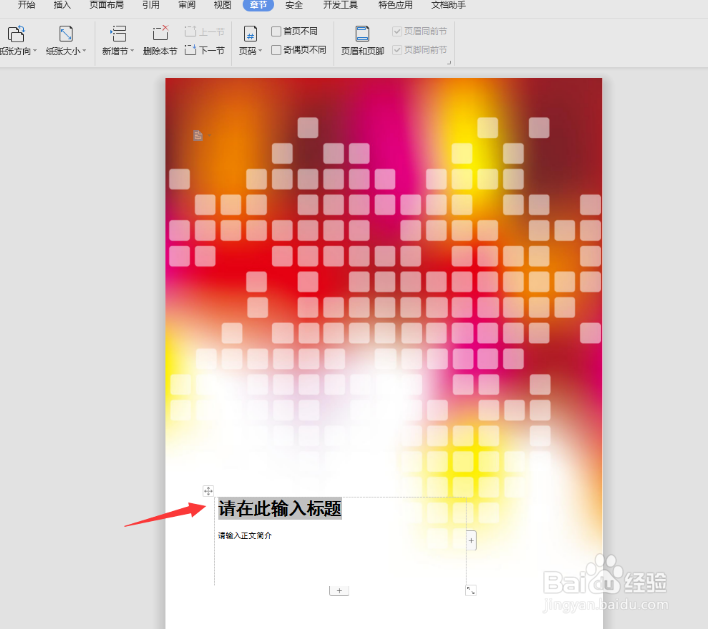Click the title placeholder 请在此输入标题
Screen dimensions: 708x629
pyautogui.click(x=279, y=508)
